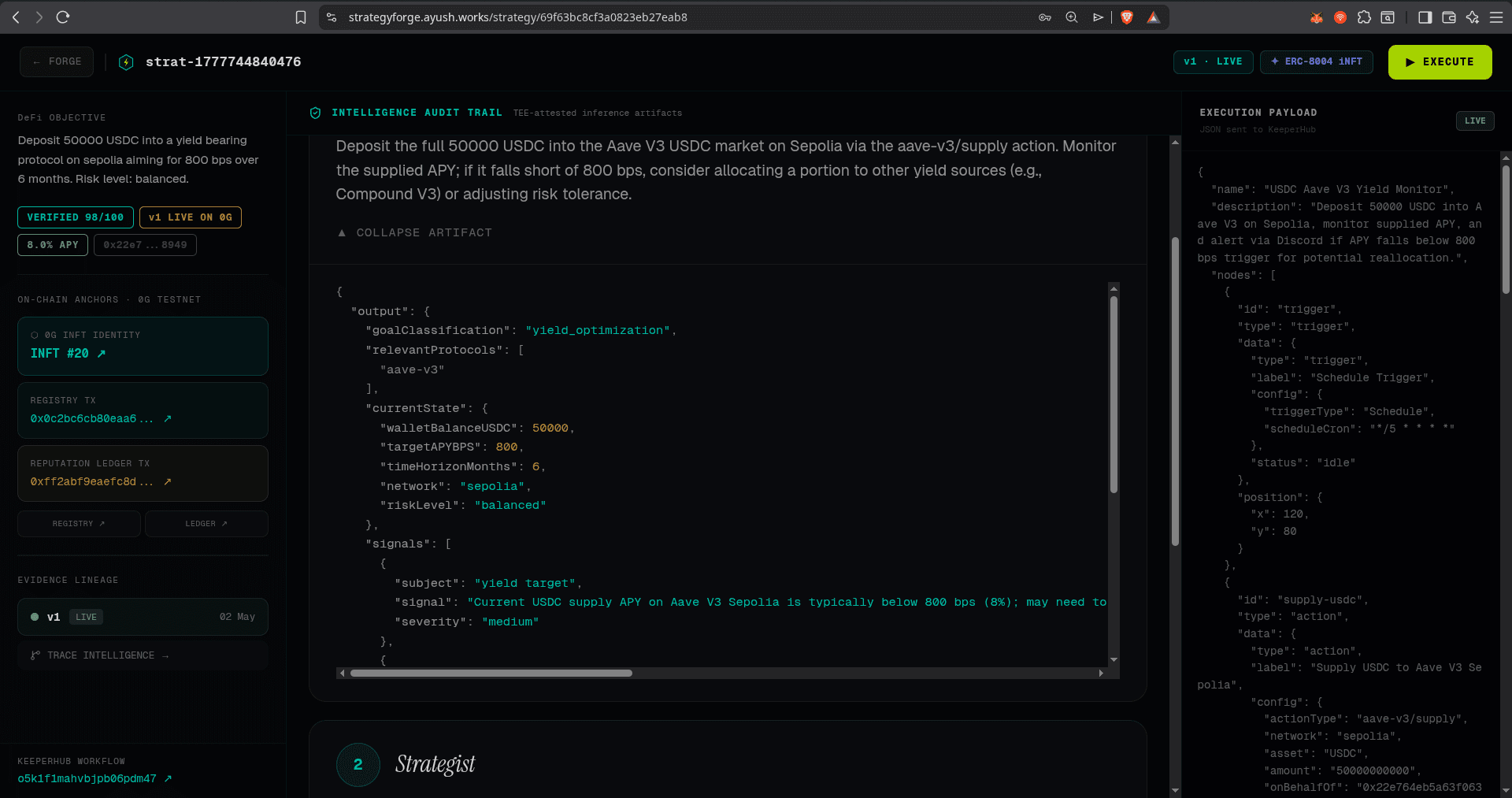Open the Brave Shields lion icon
Image resolution: width=1512 pixels, height=798 pixels.
pos(1127,17)
